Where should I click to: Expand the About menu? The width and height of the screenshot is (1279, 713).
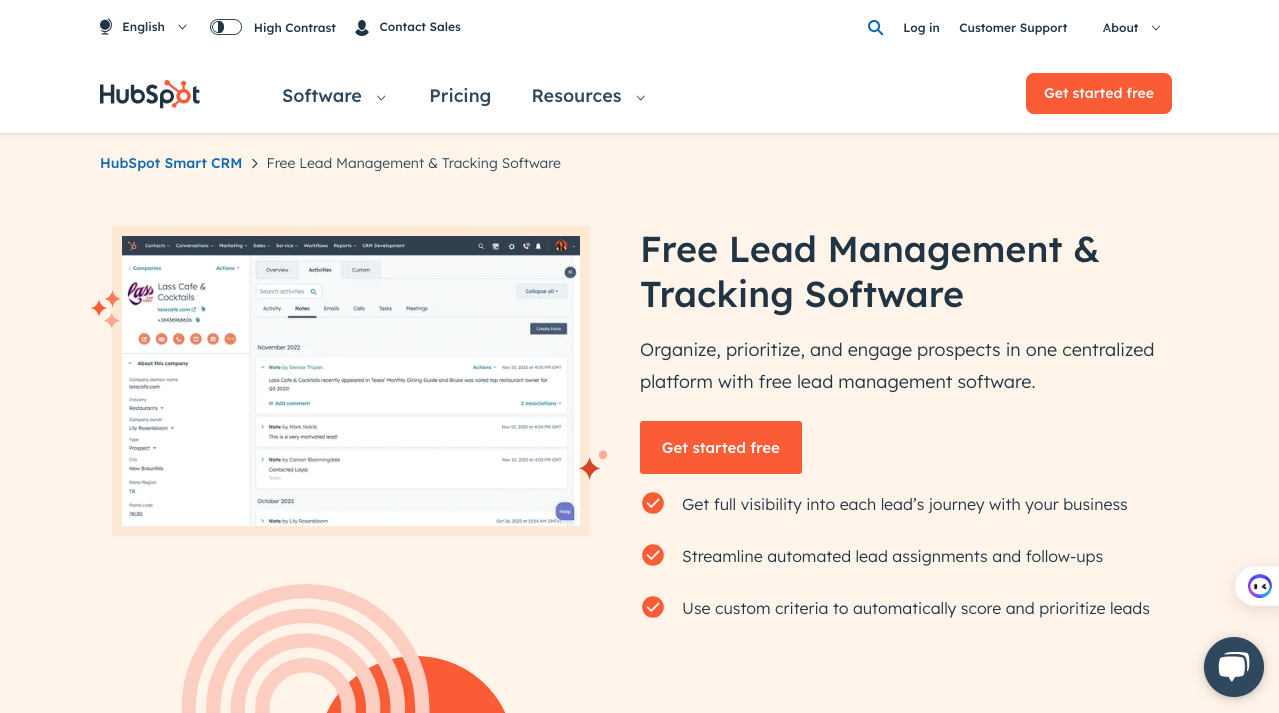pyautogui.click(x=1131, y=28)
